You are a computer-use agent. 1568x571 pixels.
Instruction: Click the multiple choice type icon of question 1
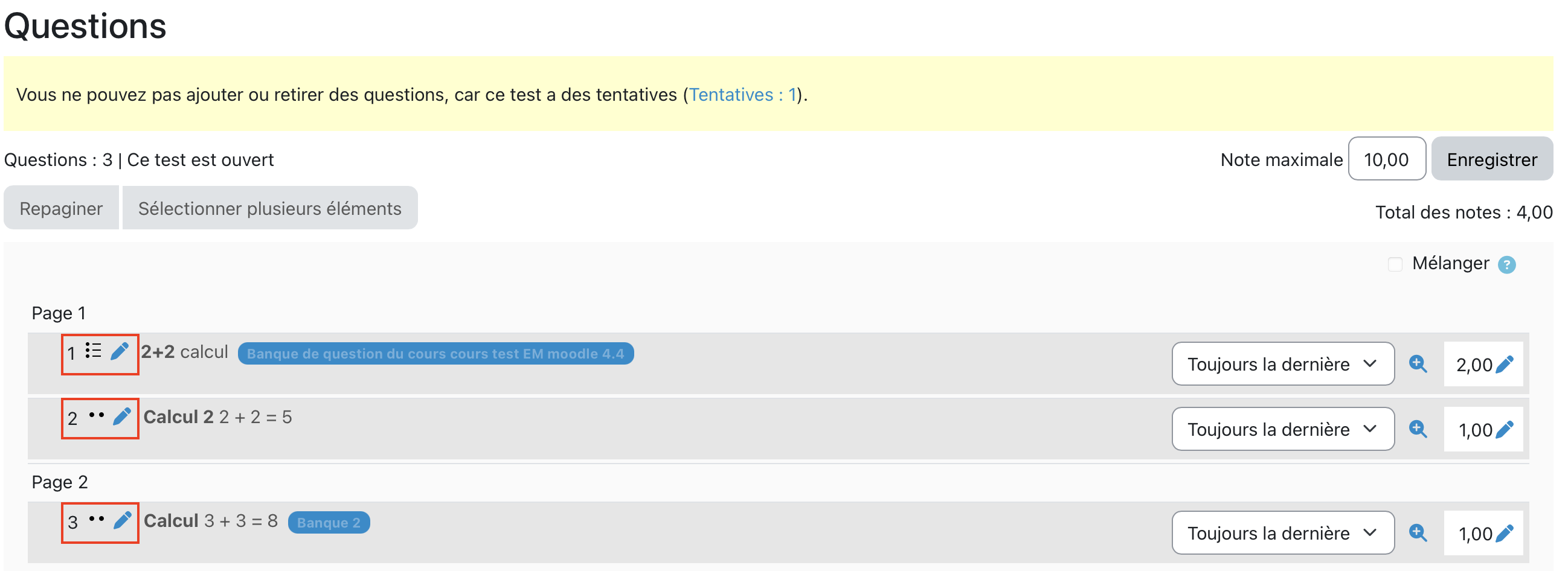[93, 350]
